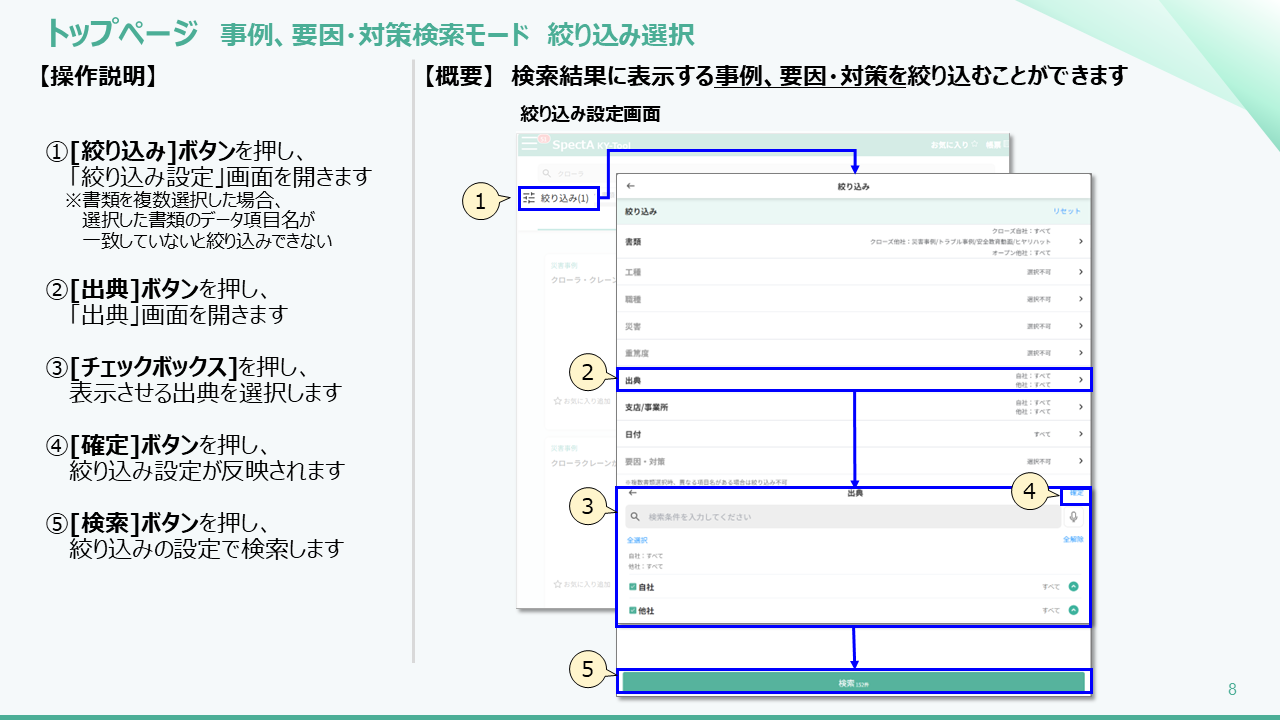1280x720 pixels.
Task: Tap the microphone voice input icon
Action: tap(1074, 517)
